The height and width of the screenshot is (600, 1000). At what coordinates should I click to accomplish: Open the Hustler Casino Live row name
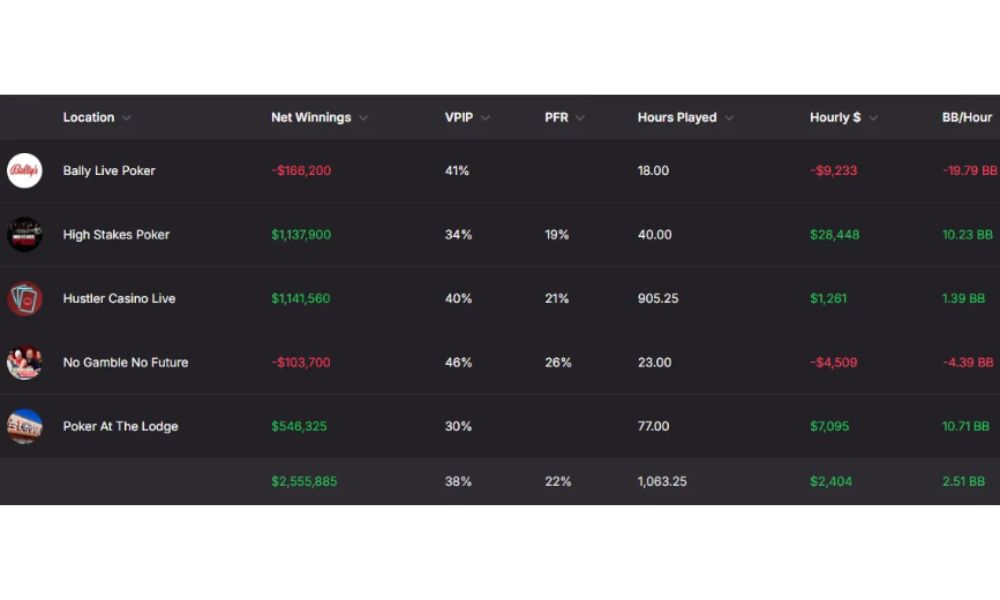119,298
